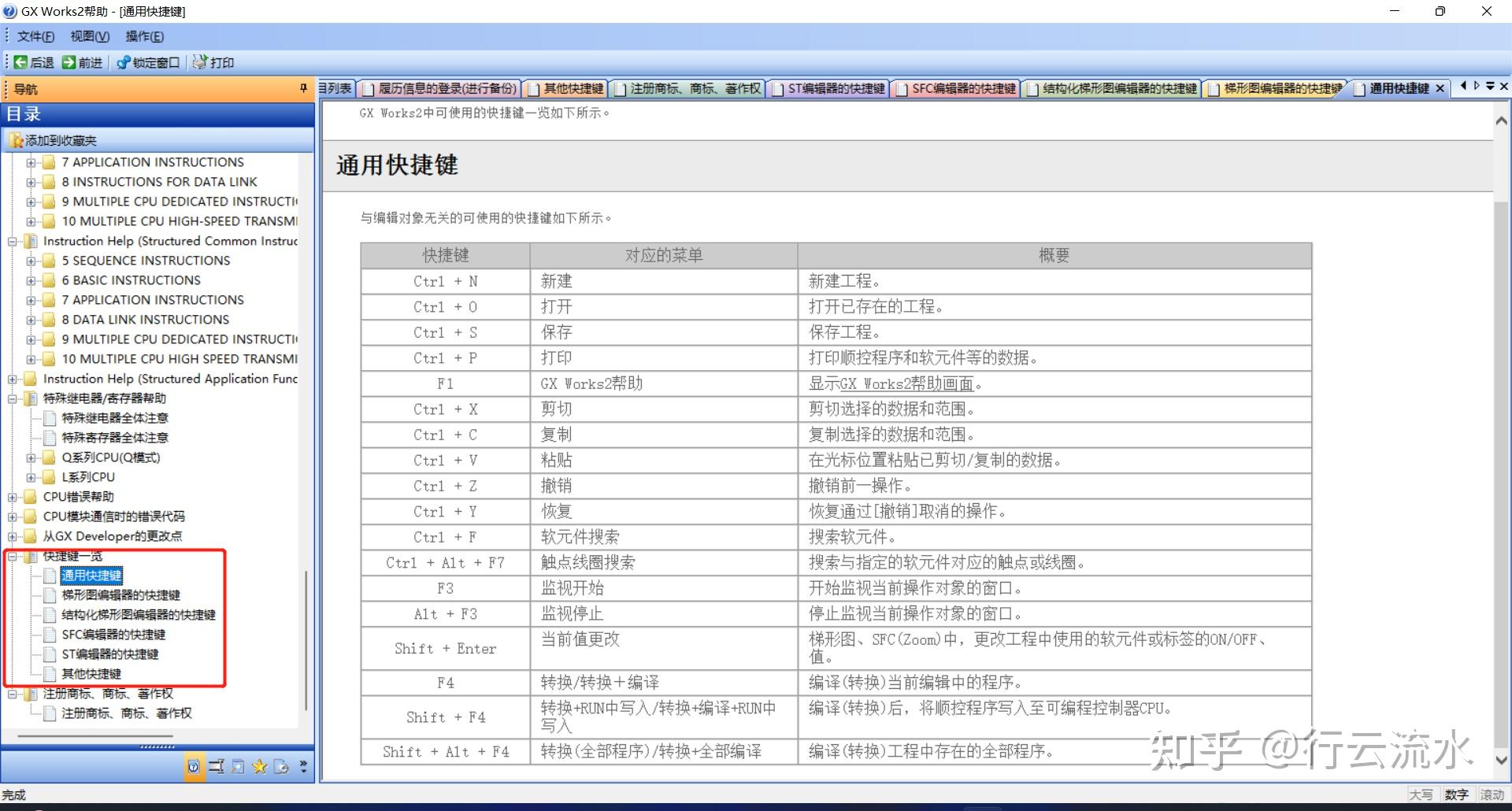The width and height of the screenshot is (1512, 811).
Task: Click the 添加到收藏夹 button
Action: 55,139
